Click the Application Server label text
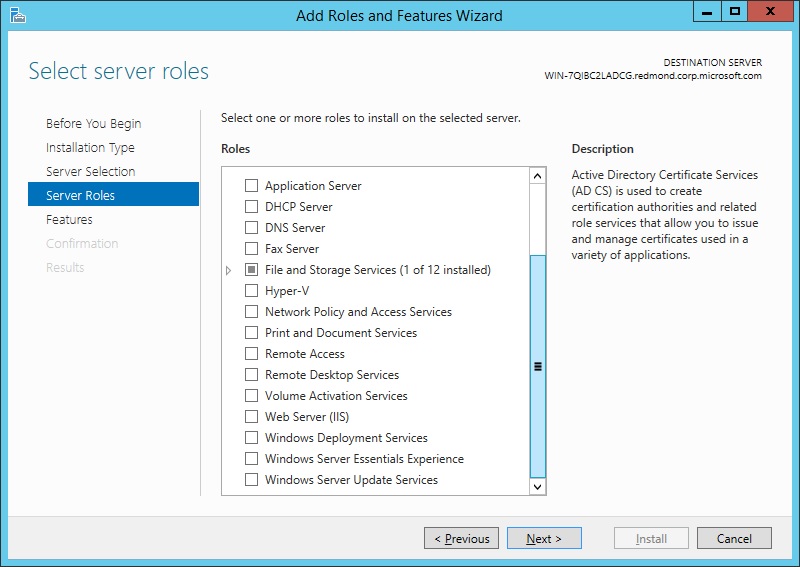Image resolution: width=800 pixels, height=567 pixels. coord(313,186)
